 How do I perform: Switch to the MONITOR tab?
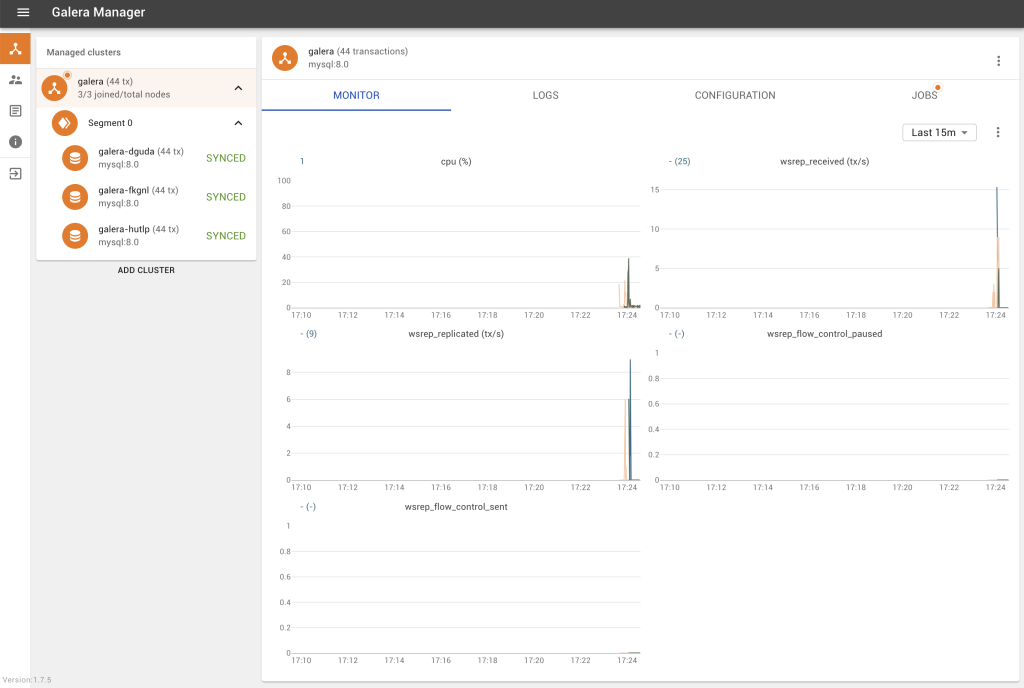pos(356,95)
